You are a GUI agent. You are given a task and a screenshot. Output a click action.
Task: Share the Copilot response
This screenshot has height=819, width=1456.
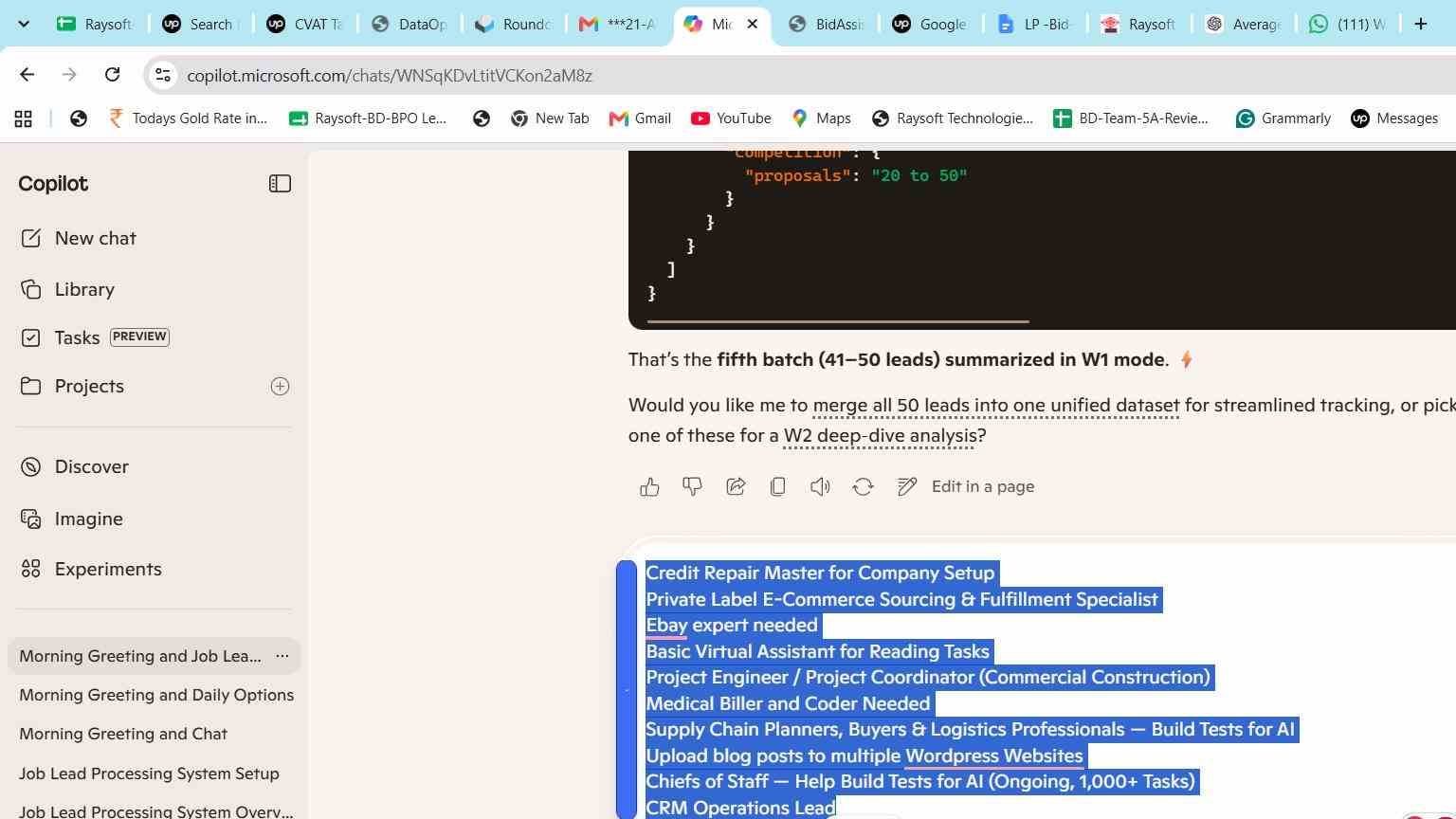click(736, 487)
